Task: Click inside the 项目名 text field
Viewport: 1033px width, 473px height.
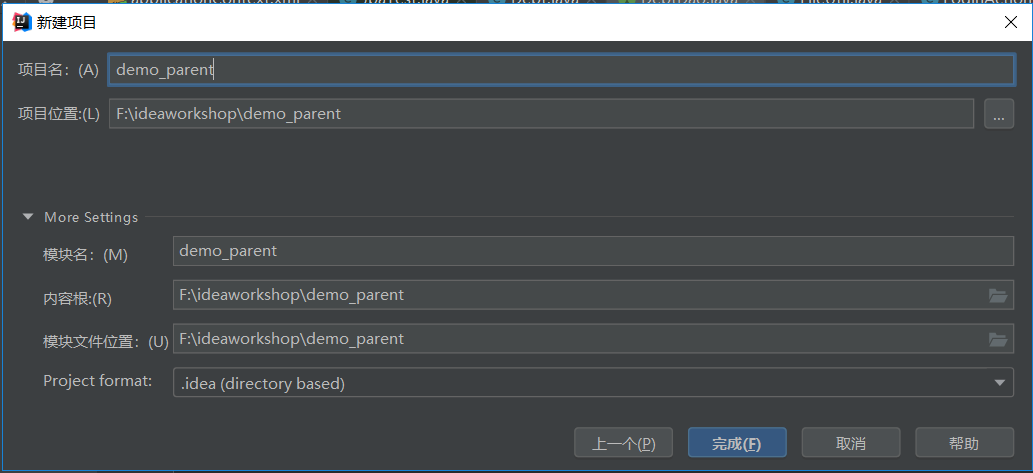Action: [561, 70]
